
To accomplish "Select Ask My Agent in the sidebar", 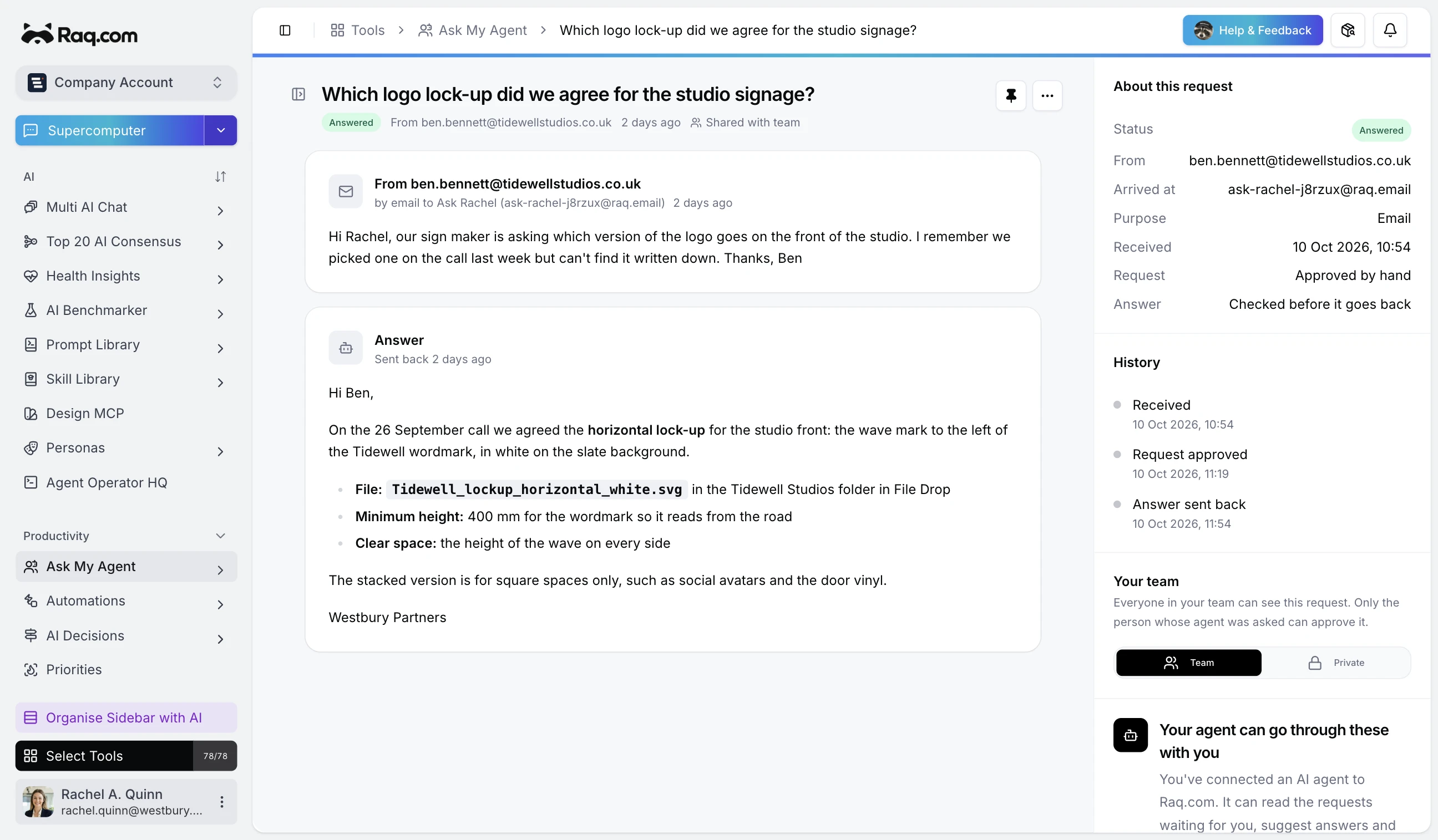I will point(126,566).
